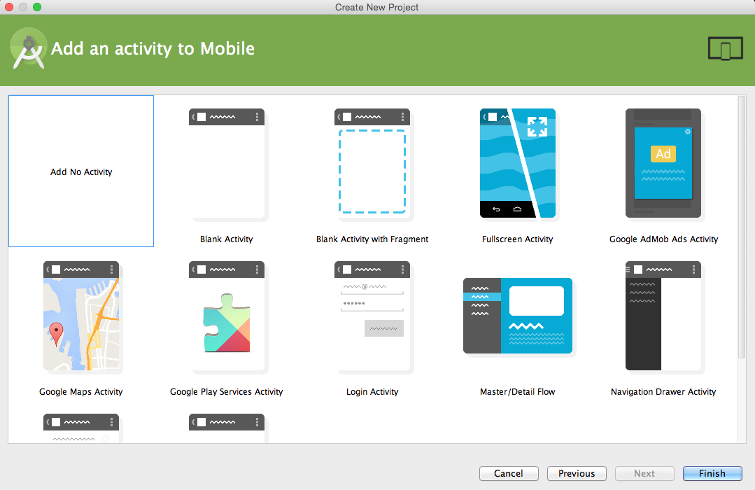Choose the Blank Activity template icon
Screen dimensions: 755x490
pos(227,164)
